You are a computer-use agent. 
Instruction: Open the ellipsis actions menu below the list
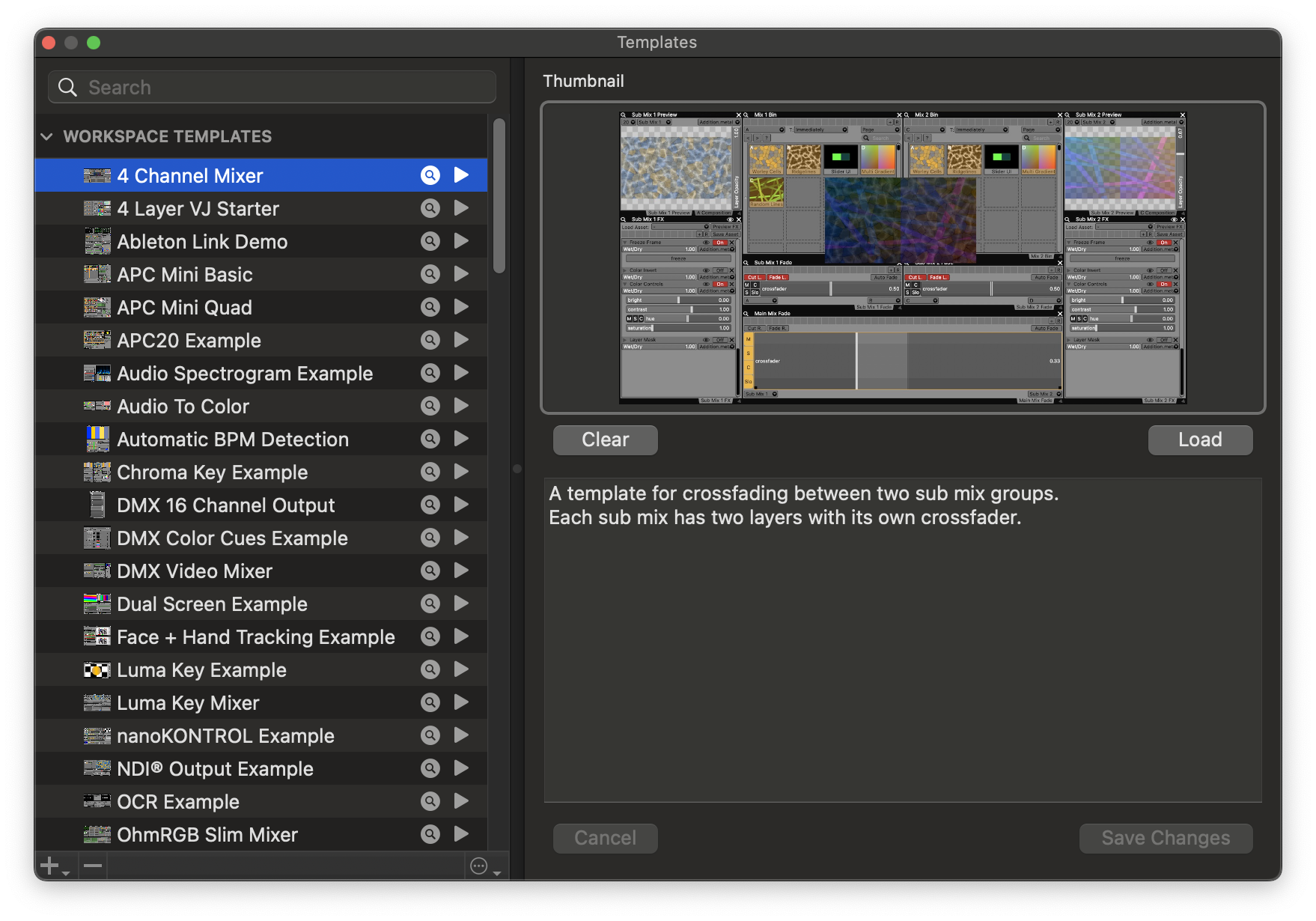485,866
